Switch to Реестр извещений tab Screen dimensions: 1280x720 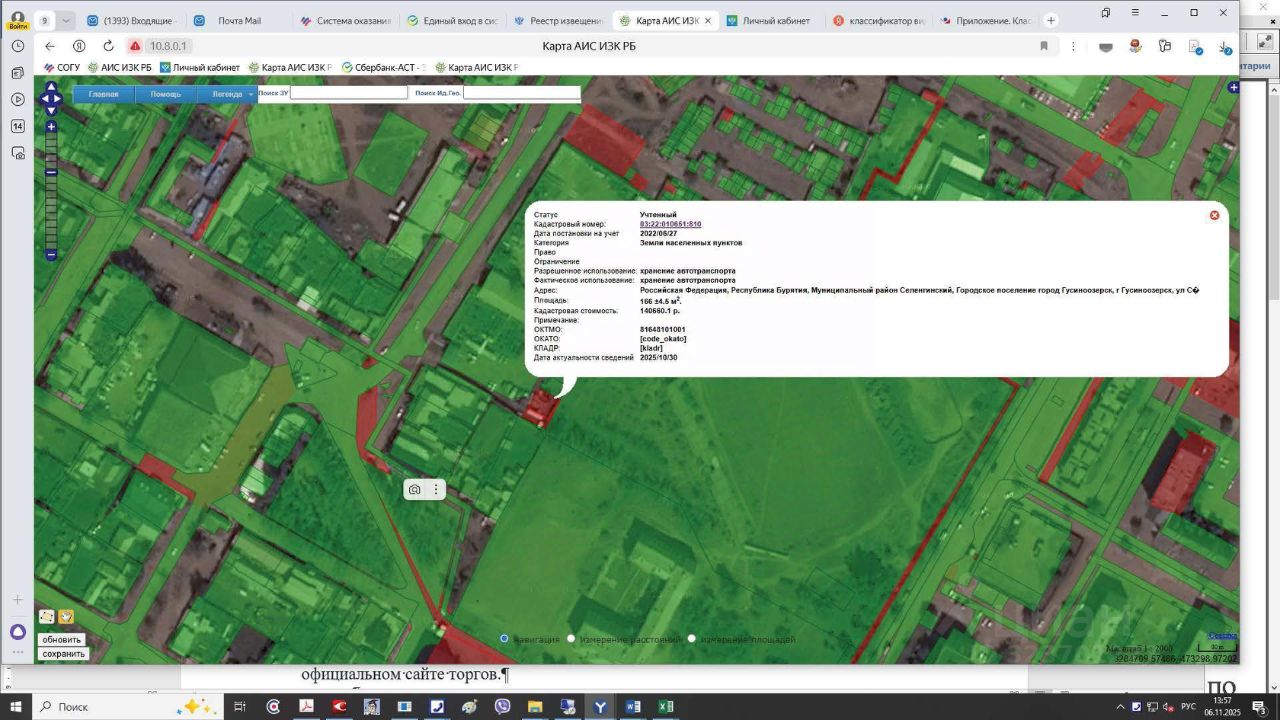557,20
